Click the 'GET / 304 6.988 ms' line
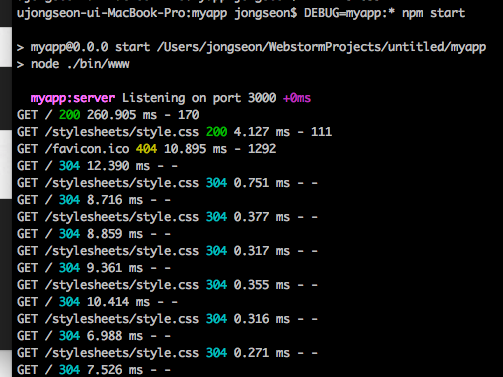Image resolution: width=503 pixels, height=377 pixels. (94, 336)
